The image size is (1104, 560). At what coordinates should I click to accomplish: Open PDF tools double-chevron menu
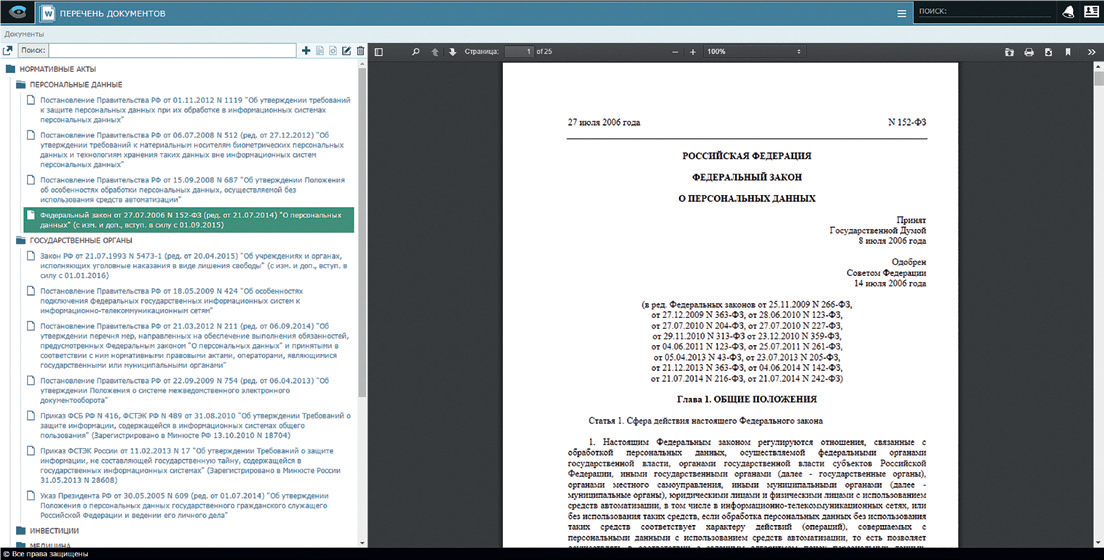click(1091, 52)
